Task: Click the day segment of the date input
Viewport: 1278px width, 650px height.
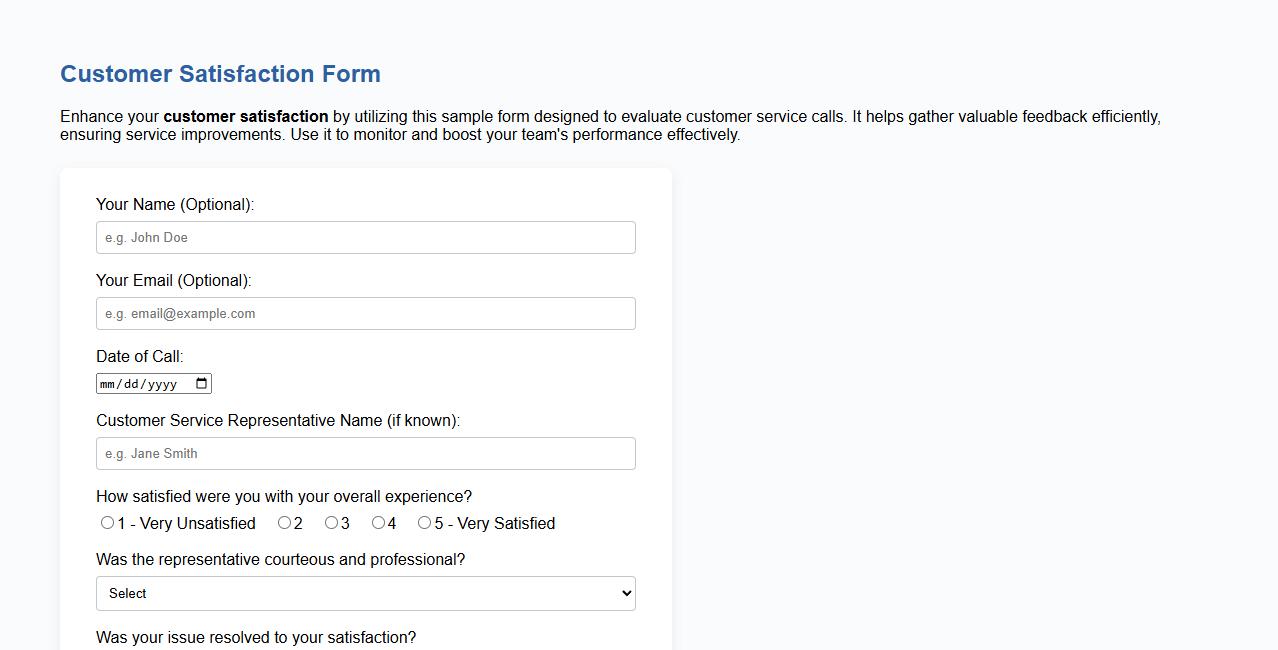Action: click(x=133, y=382)
